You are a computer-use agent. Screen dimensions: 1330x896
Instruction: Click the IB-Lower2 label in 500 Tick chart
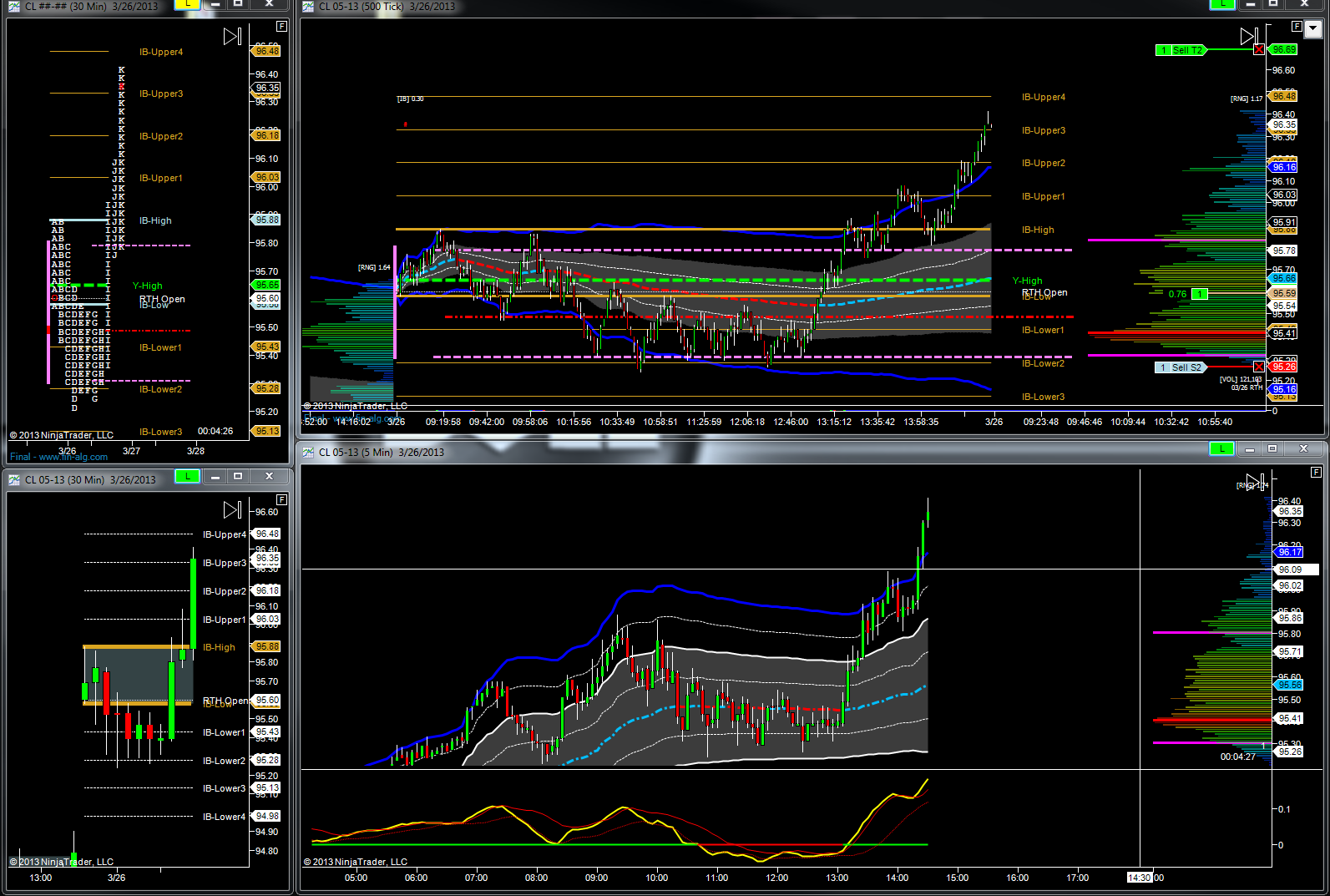(1044, 363)
